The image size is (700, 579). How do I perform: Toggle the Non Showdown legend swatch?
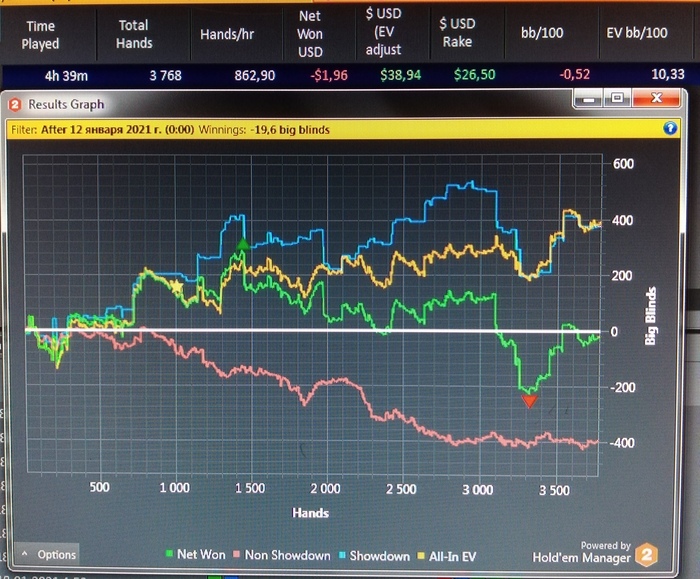pyautogui.click(x=237, y=555)
